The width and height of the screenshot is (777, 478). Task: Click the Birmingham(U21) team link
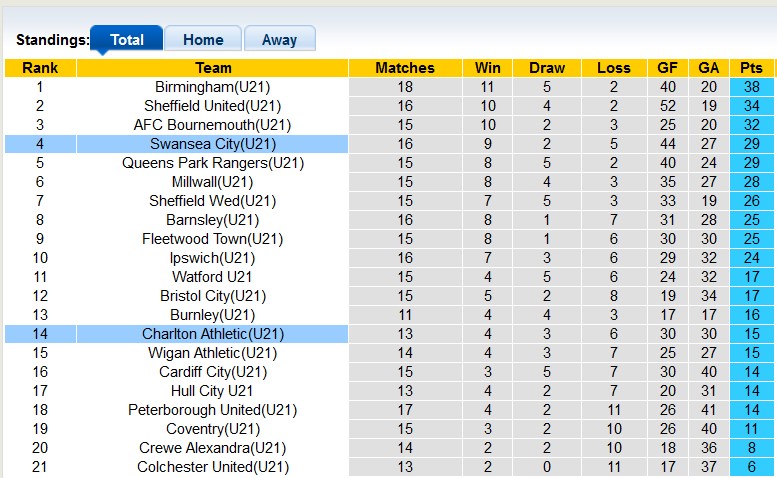[213, 87]
